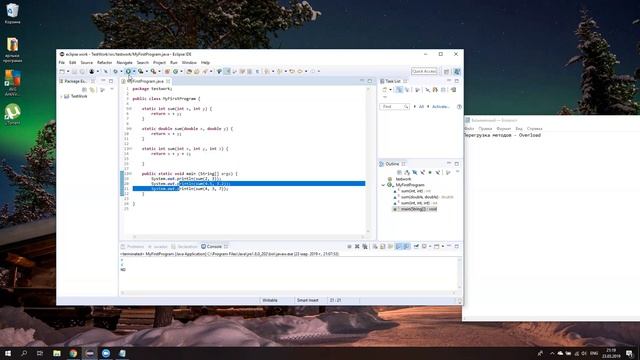This screenshot has height=360, width=640.
Task: Click Activate link in Task List
Action: (440, 107)
